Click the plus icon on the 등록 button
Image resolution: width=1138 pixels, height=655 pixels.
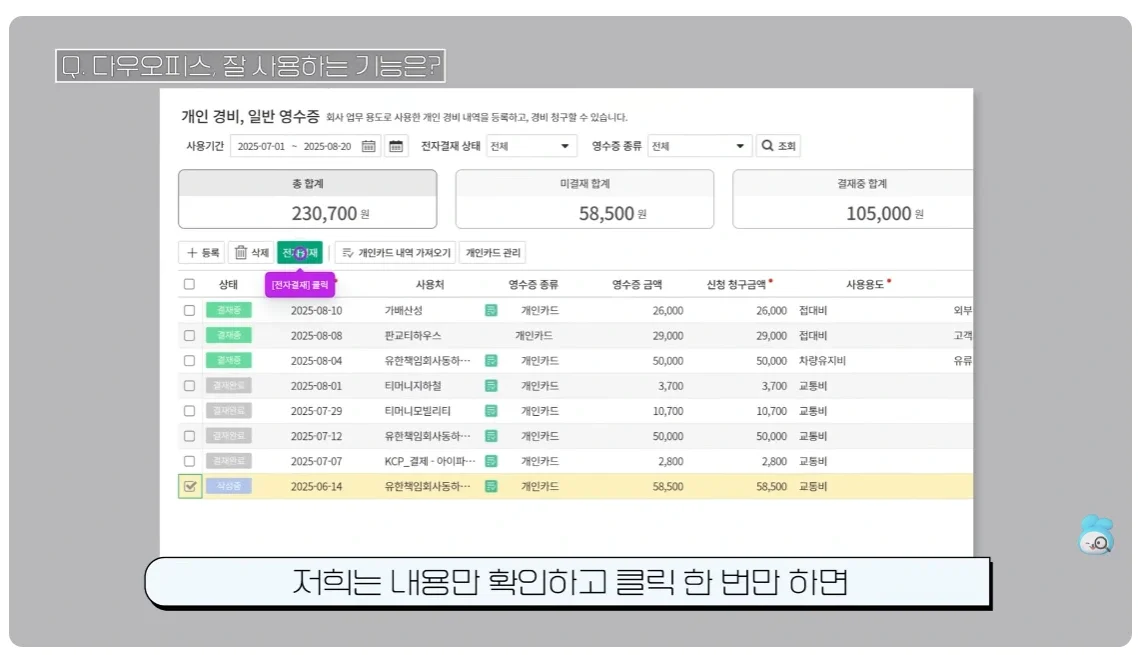click(191, 252)
